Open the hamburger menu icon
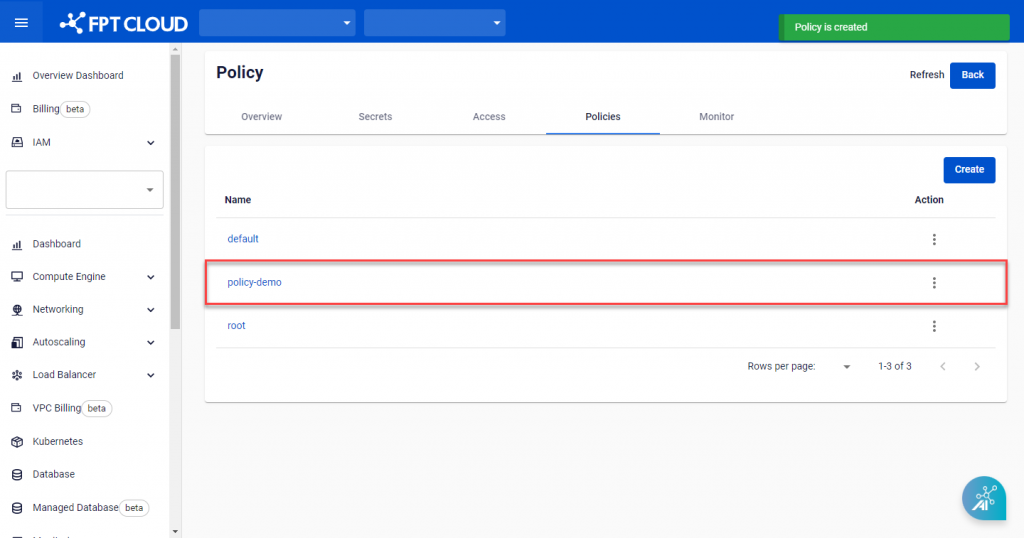 pos(21,22)
